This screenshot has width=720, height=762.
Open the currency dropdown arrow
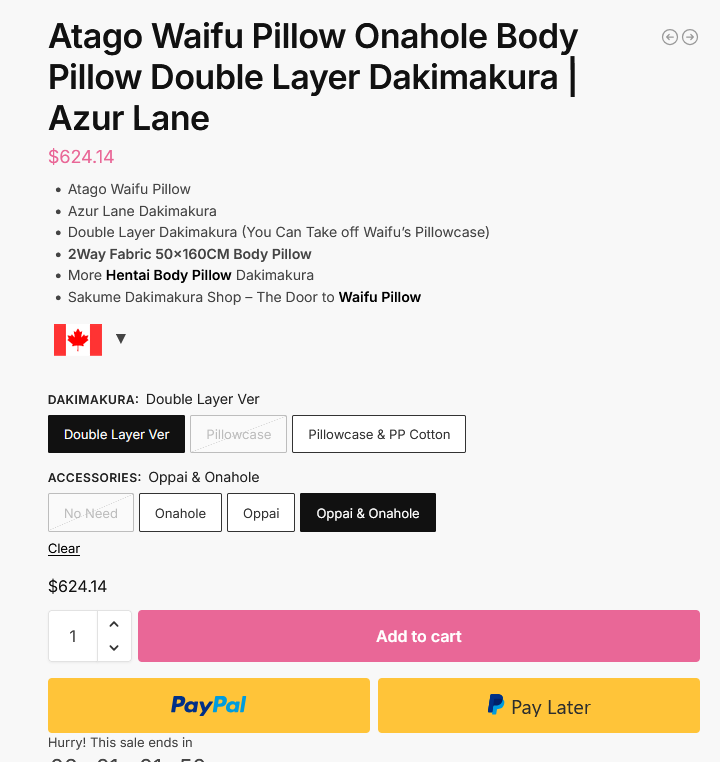[x=121, y=338]
